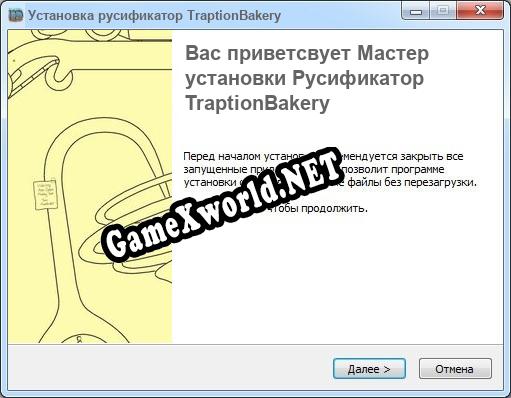Viewport: 511px width, 398px height.
Task: Click the disabled maximize button
Action: pyautogui.click(x=443, y=11)
